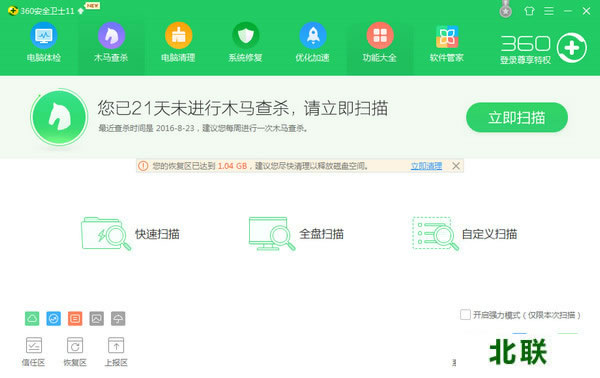Viewport: 600px width, 378px height.
Task: Enable 开启强力模式 checkbox
Action: click(465, 315)
